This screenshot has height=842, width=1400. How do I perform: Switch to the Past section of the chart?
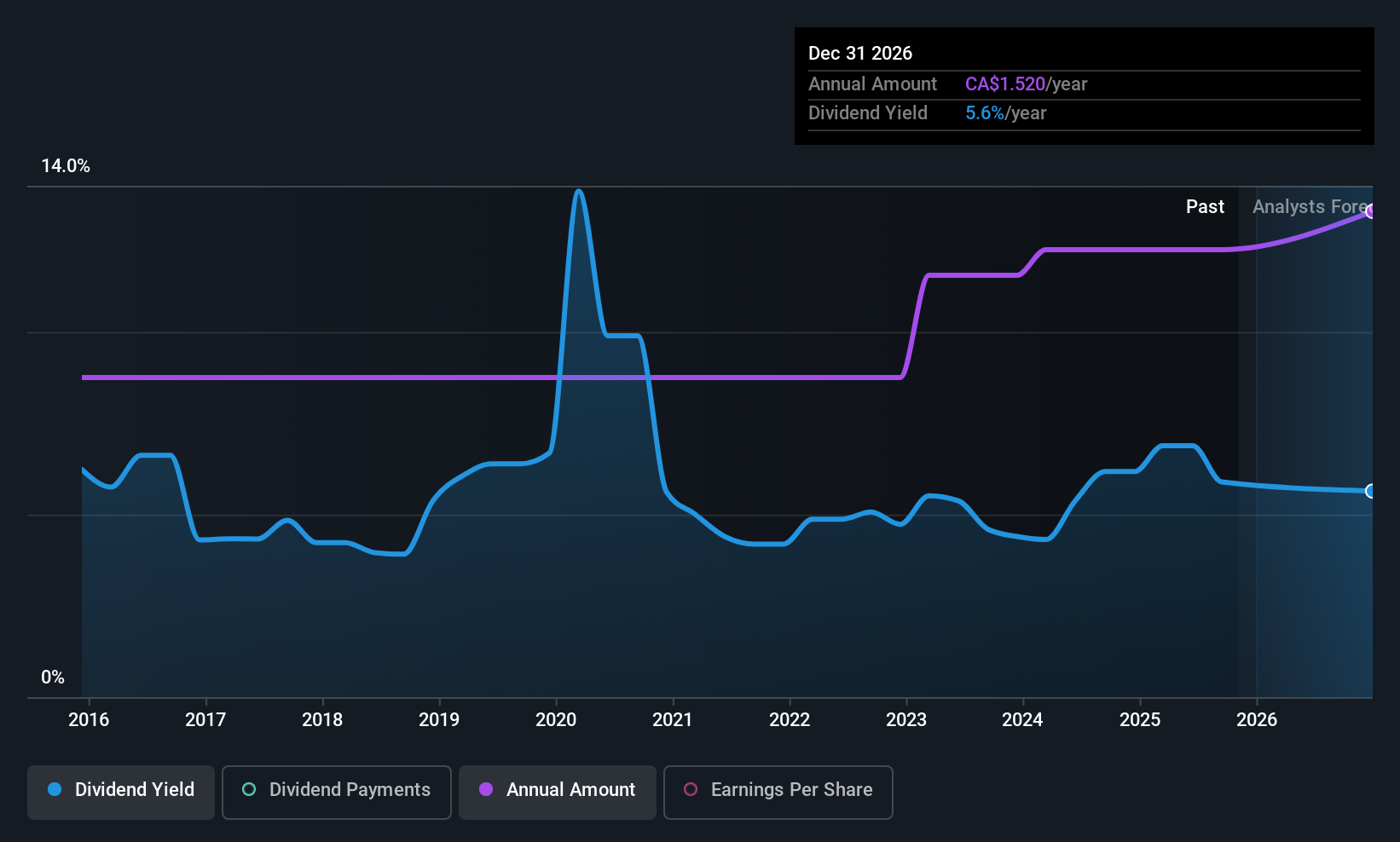[1205, 206]
